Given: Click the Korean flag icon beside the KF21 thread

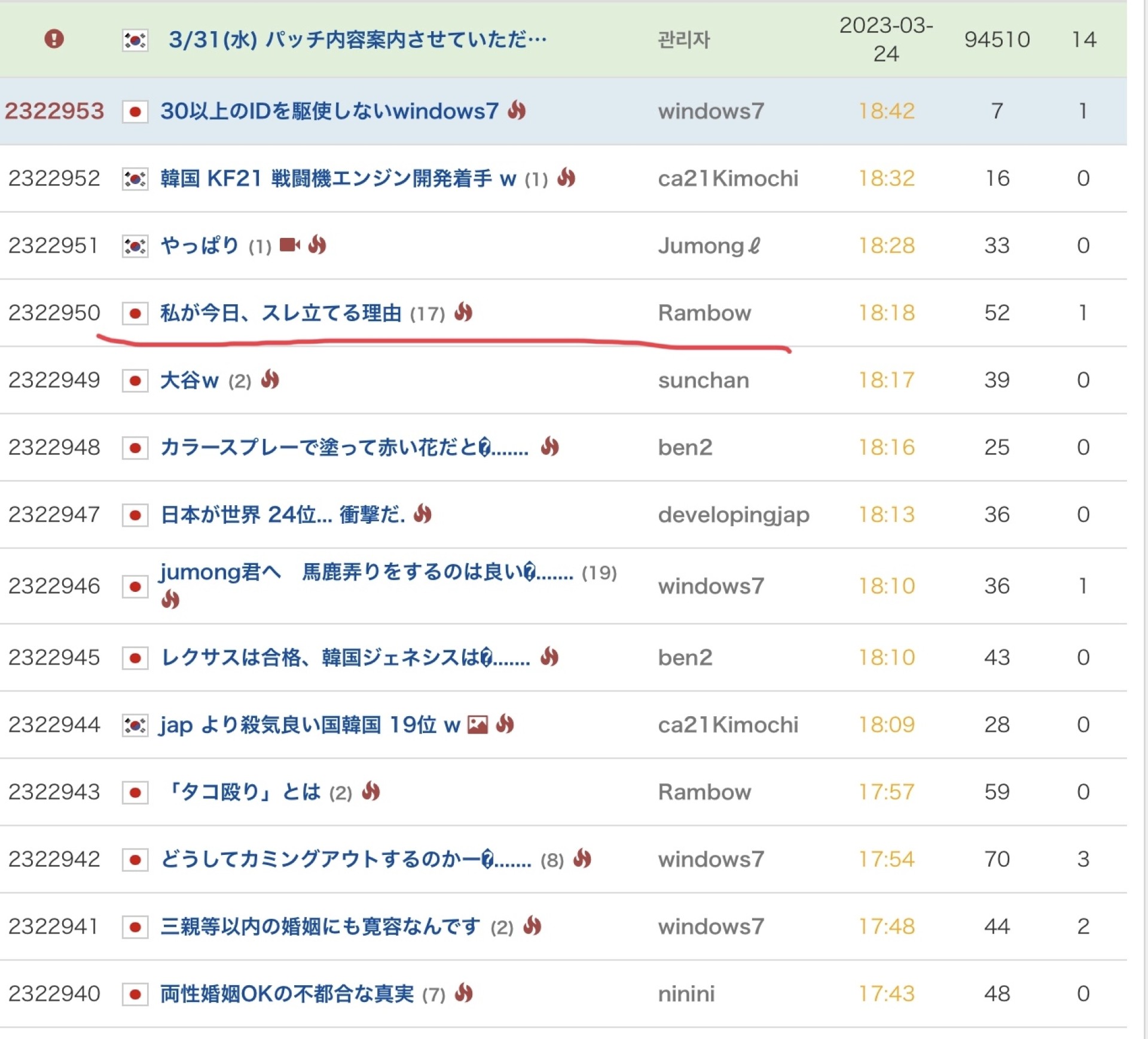Looking at the screenshot, I should pyautogui.click(x=136, y=178).
